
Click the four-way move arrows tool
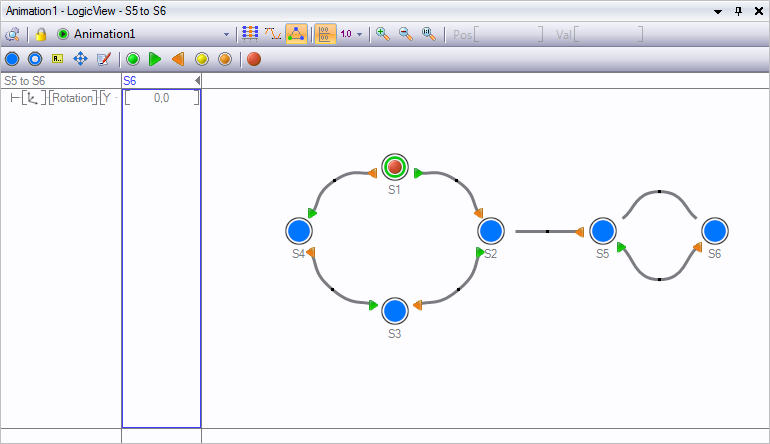(x=81, y=59)
